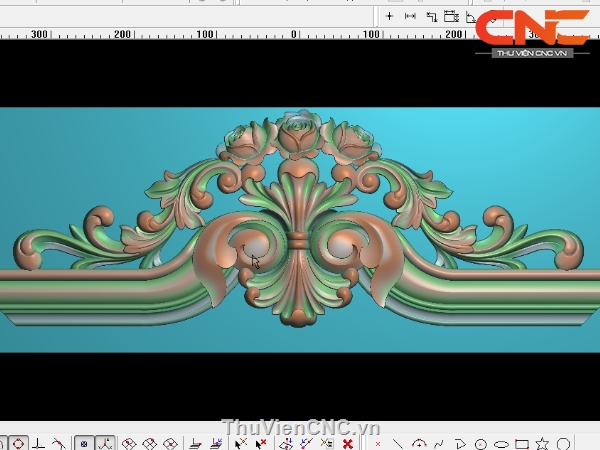The width and height of the screenshot is (600, 450).
Task: Toggle the perpendicular snap option
Action: click(38, 443)
